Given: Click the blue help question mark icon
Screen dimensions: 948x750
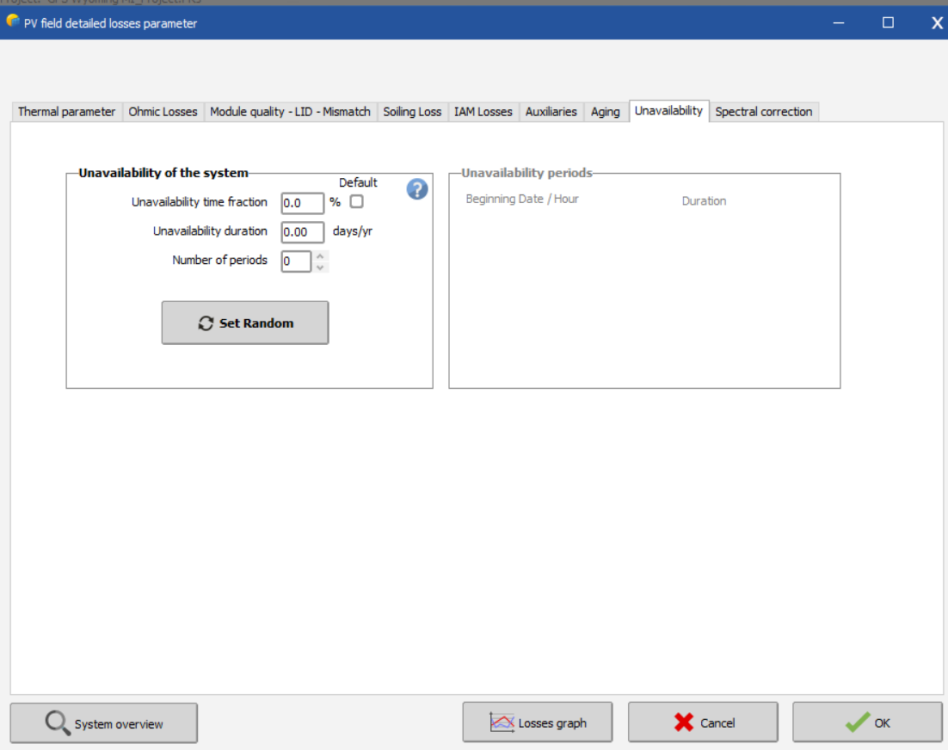Looking at the screenshot, I should tap(417, 189).
